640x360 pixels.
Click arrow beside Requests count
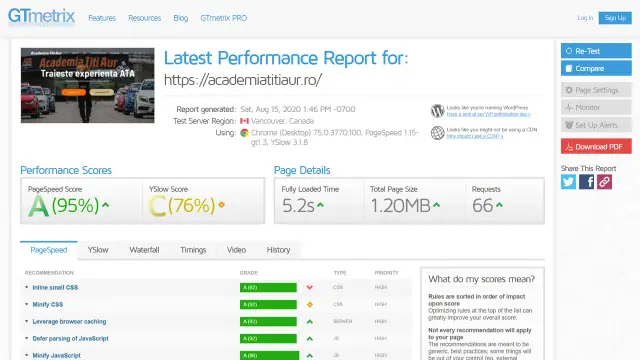click(x=499, y=205)
